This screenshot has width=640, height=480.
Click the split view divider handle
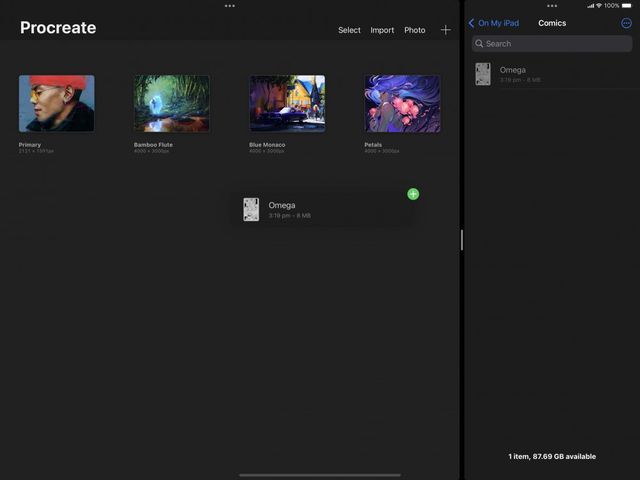click(x=462, y=240)
